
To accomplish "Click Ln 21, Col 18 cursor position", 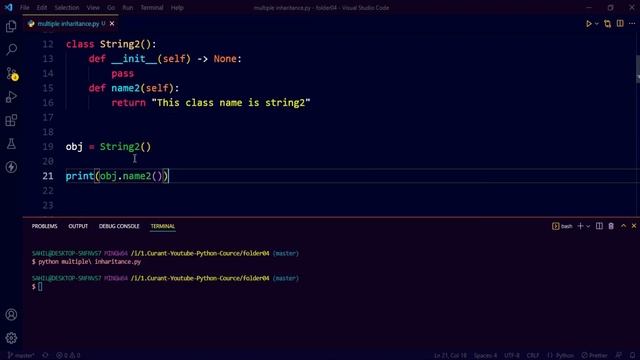I will 450,356.
